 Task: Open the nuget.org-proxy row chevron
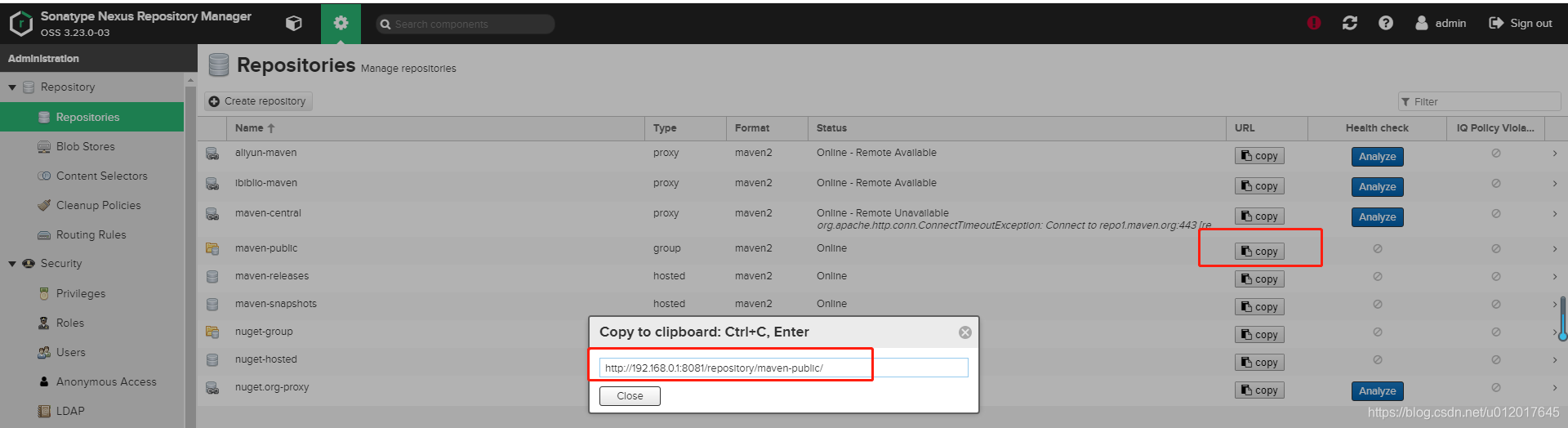click(x=1555, y=388)
